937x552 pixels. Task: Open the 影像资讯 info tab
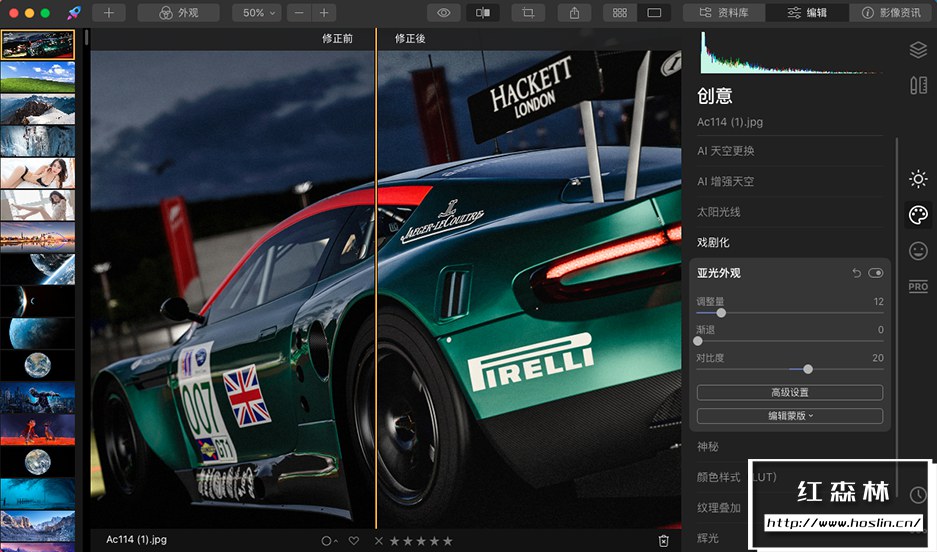(892, 13)
